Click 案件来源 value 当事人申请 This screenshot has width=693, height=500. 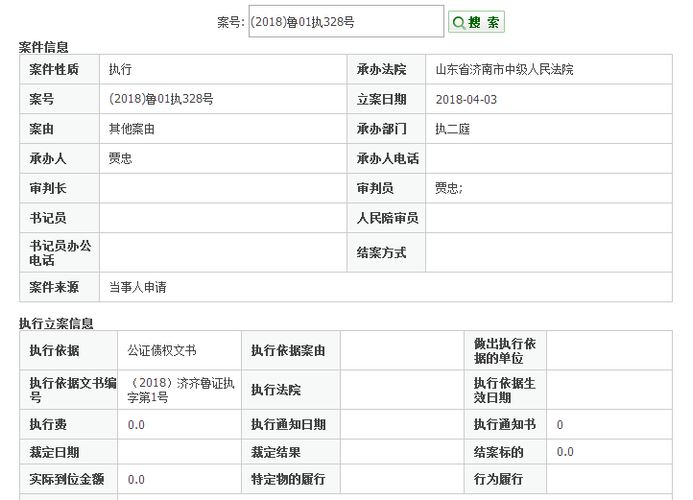[x=137, y=287]
